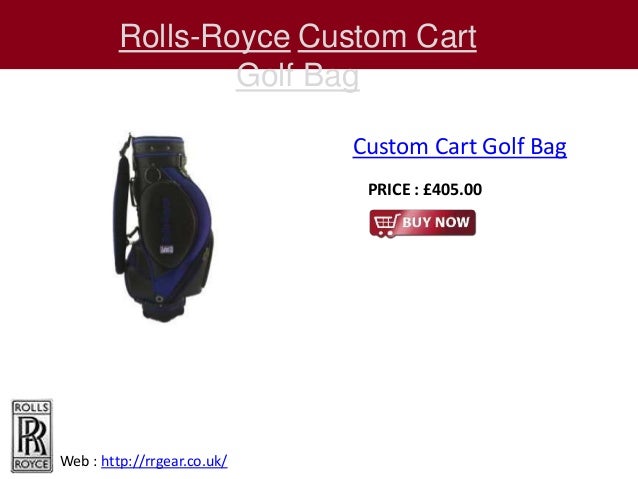This screenshot has height=479, width=638.
Task: Click the Buy Now button
Action: click(422, 223)
